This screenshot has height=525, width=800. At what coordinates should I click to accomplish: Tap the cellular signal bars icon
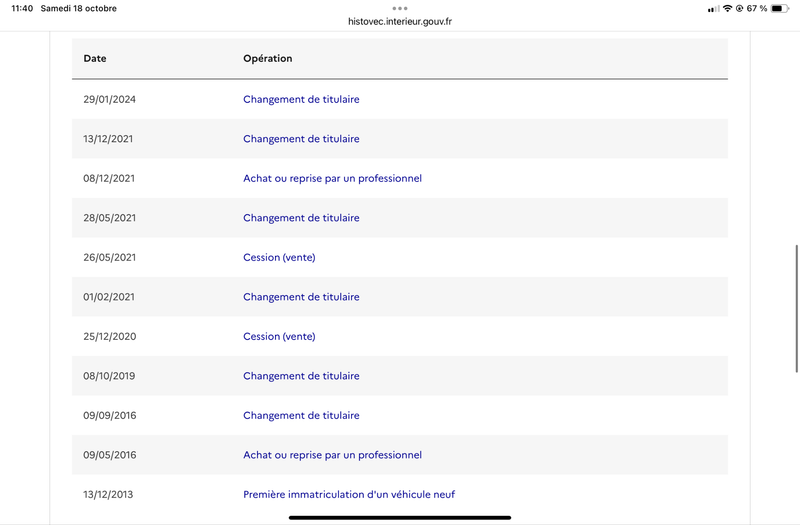(x=713, y=8)
